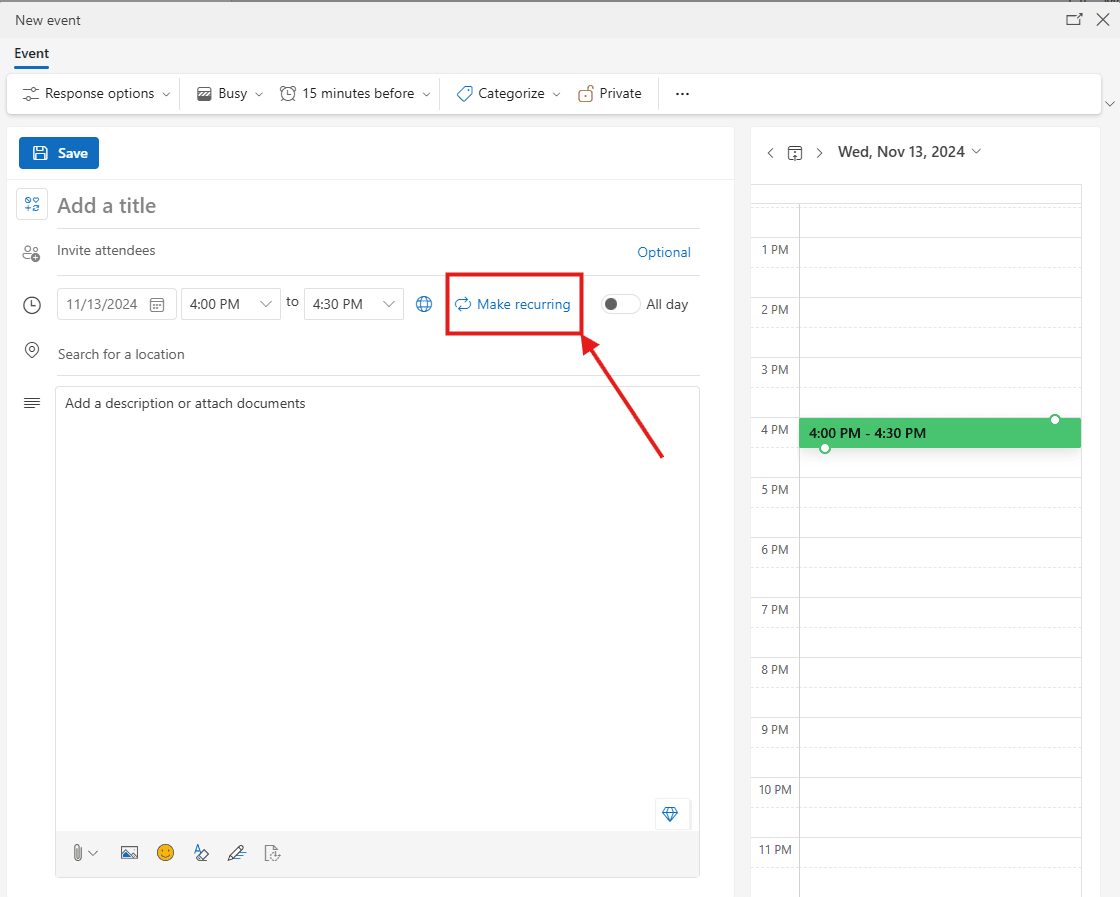Insert a picture into the description

(129, 853)
